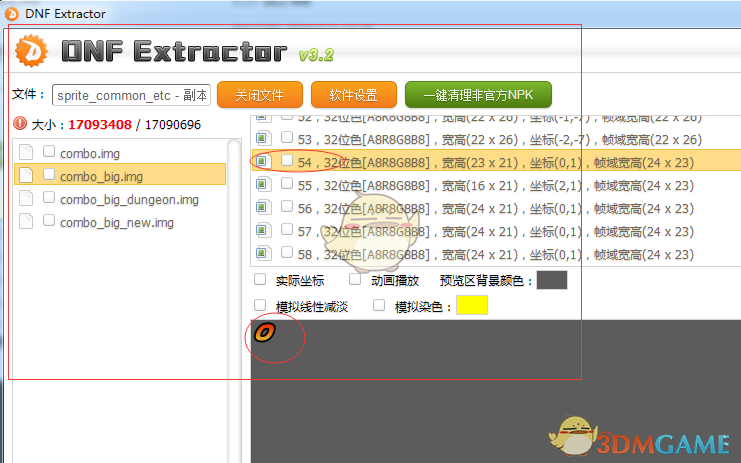Click the orange zero sprite preview
The image size is (741, 463).
tap(265, 332)
